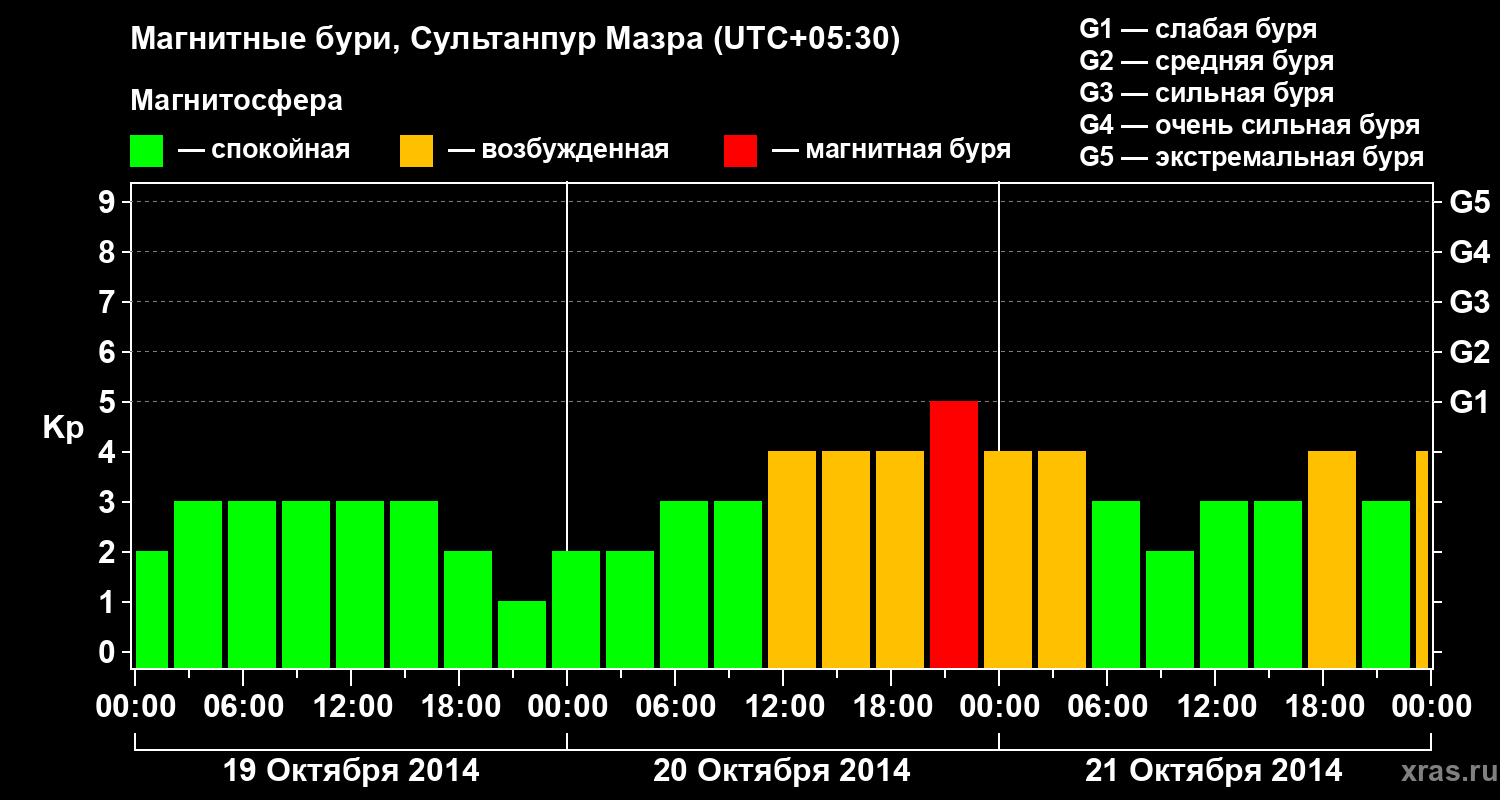Click the red 'магнитная буря' legend swatch
This screenshot has width=1500, height=800.
pos(740,151)
